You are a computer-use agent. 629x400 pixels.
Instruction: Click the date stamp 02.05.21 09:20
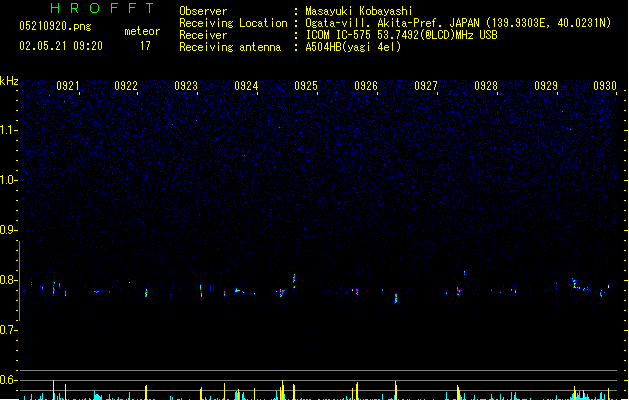point(61,46)
